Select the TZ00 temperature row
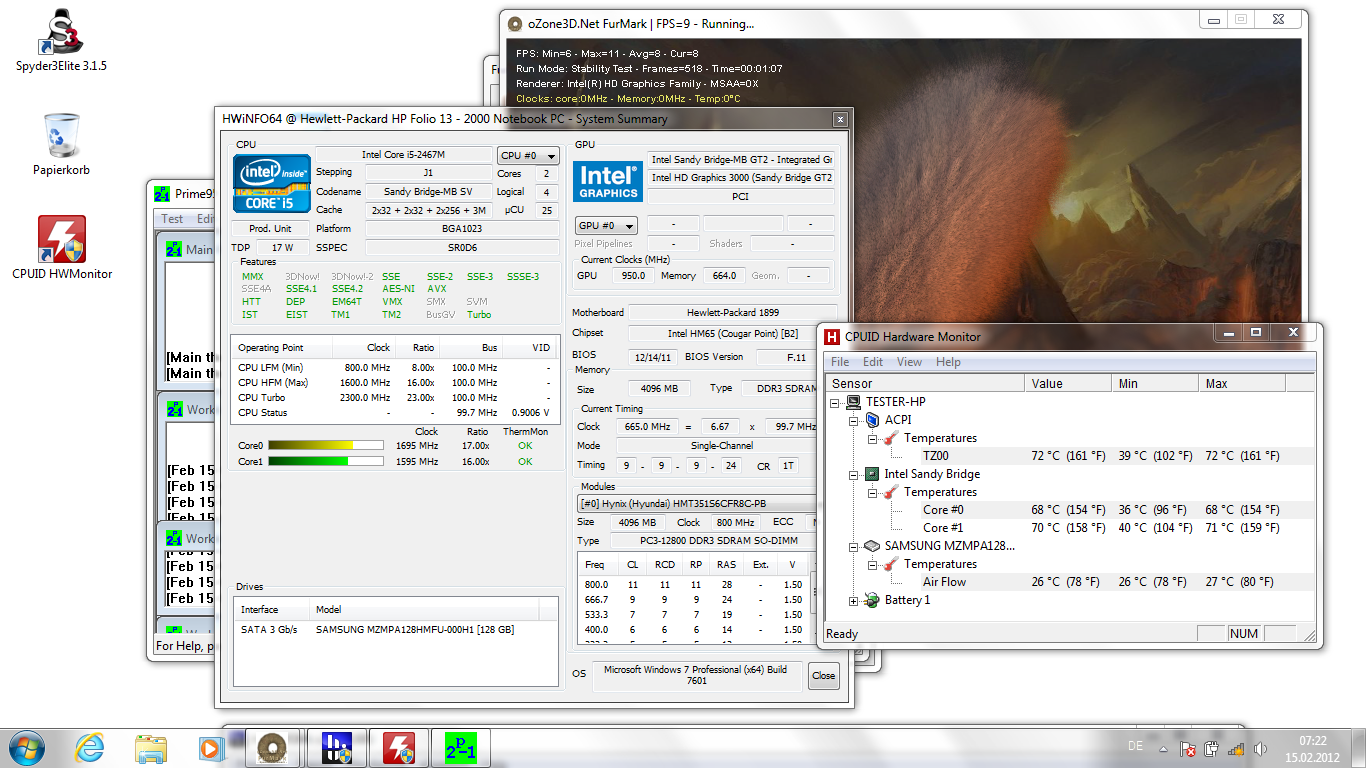Image resolution: width=1366 pixels, height=768 pixels. (x=1069, y=456)
